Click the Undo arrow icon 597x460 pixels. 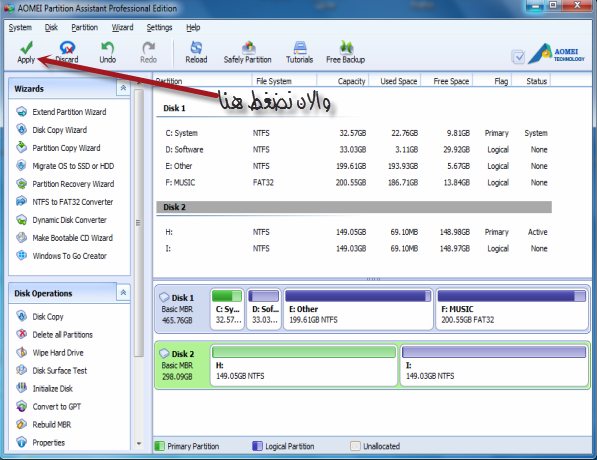(108, 47)
